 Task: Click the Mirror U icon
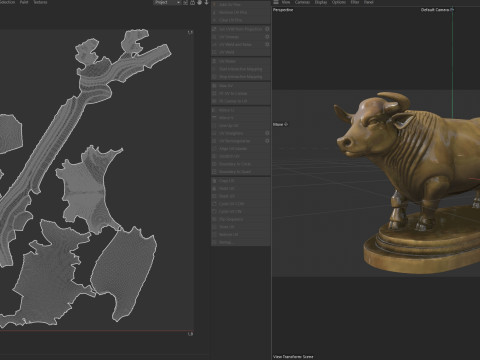click(x=215, y=110)
